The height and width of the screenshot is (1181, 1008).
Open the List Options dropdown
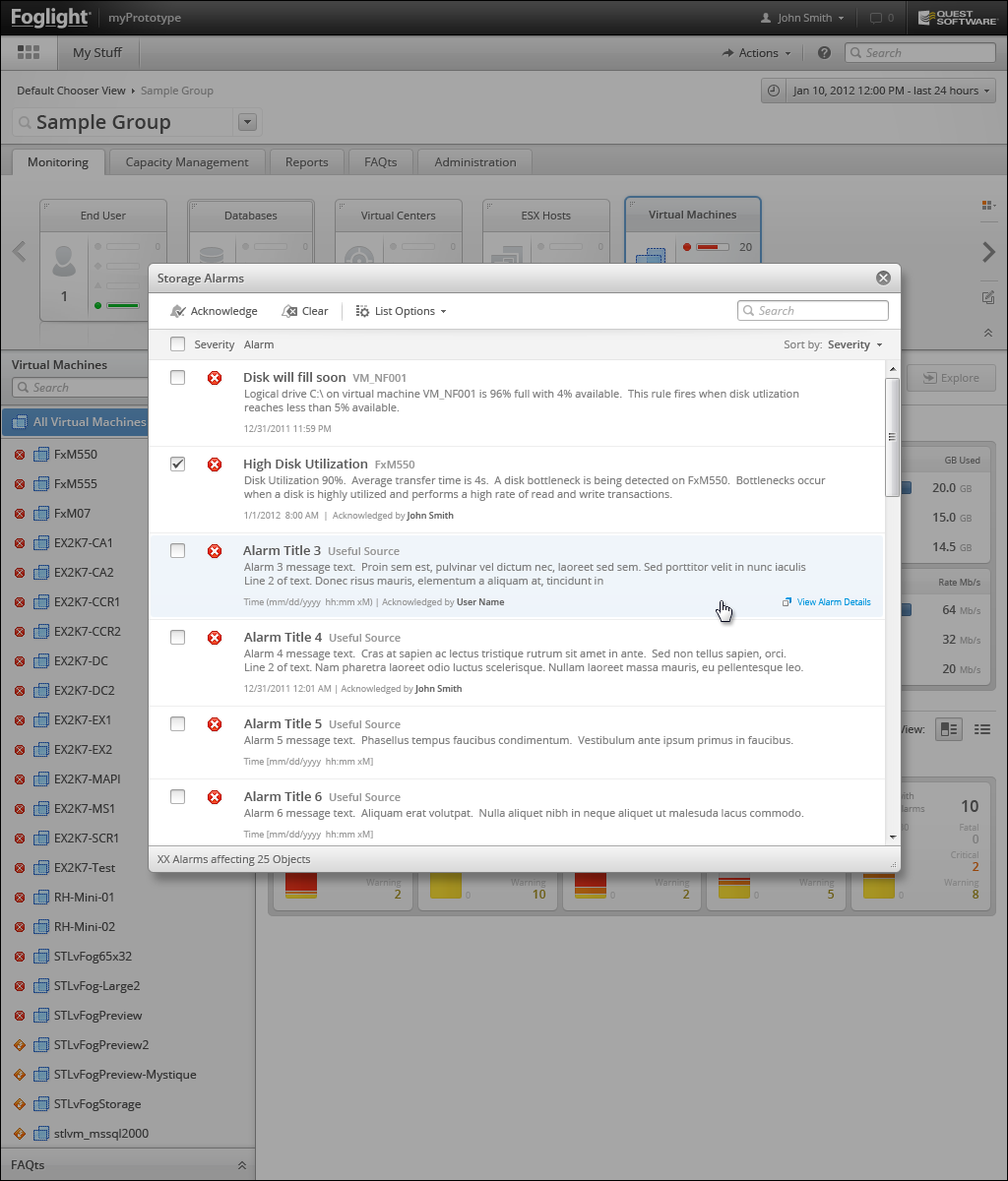click(x=401, y=311)
